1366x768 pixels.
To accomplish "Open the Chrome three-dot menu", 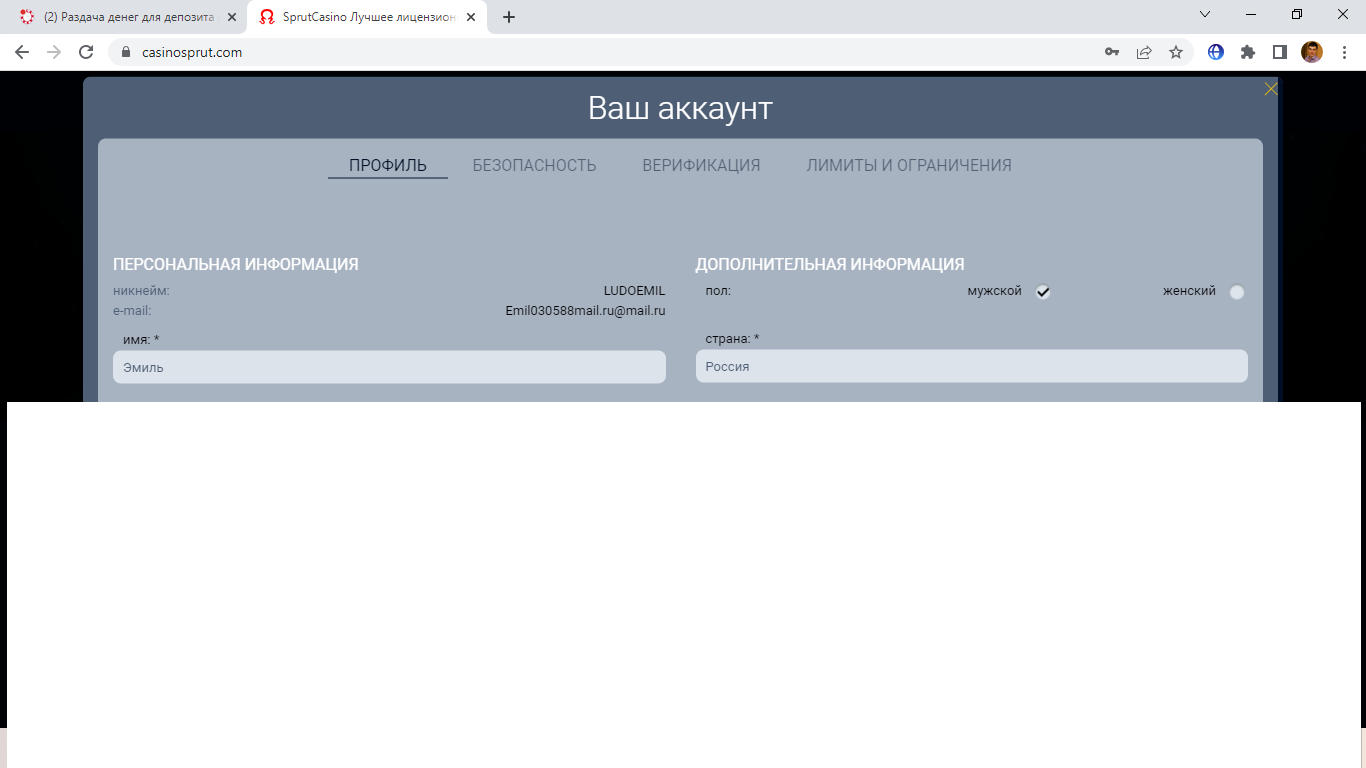I will coord(1345,52).
